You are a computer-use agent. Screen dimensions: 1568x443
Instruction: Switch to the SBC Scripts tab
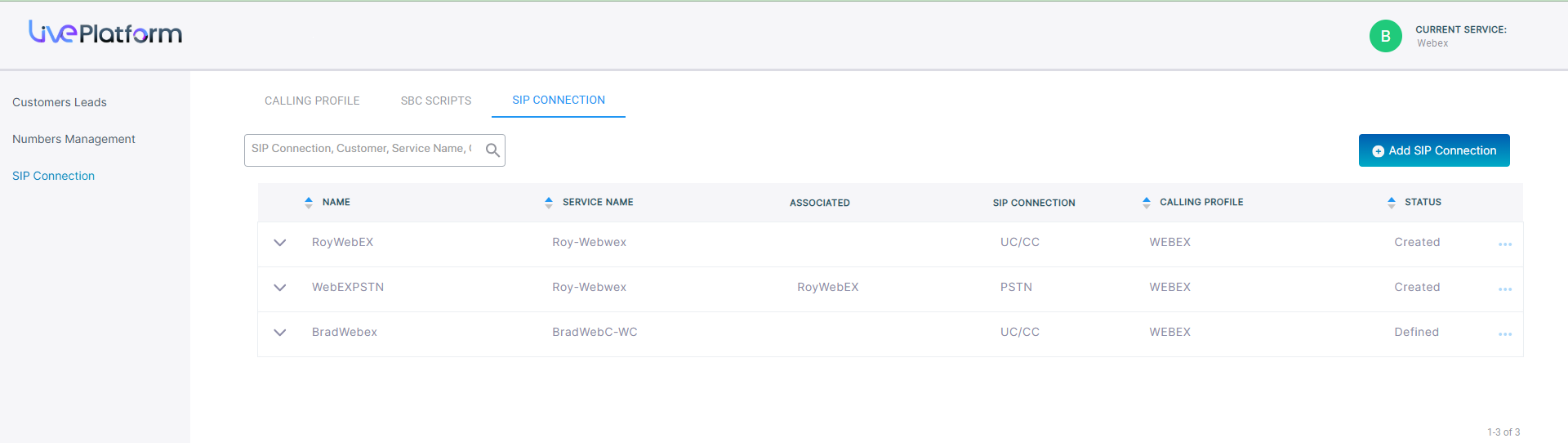[x=436, y=101]
